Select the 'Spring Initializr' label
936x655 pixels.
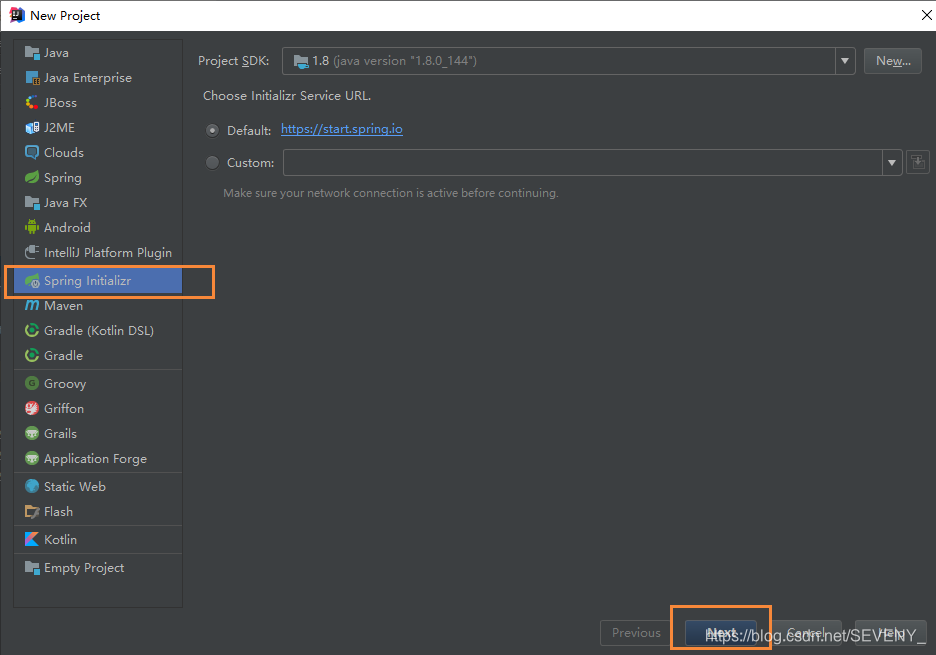(87, 281)
